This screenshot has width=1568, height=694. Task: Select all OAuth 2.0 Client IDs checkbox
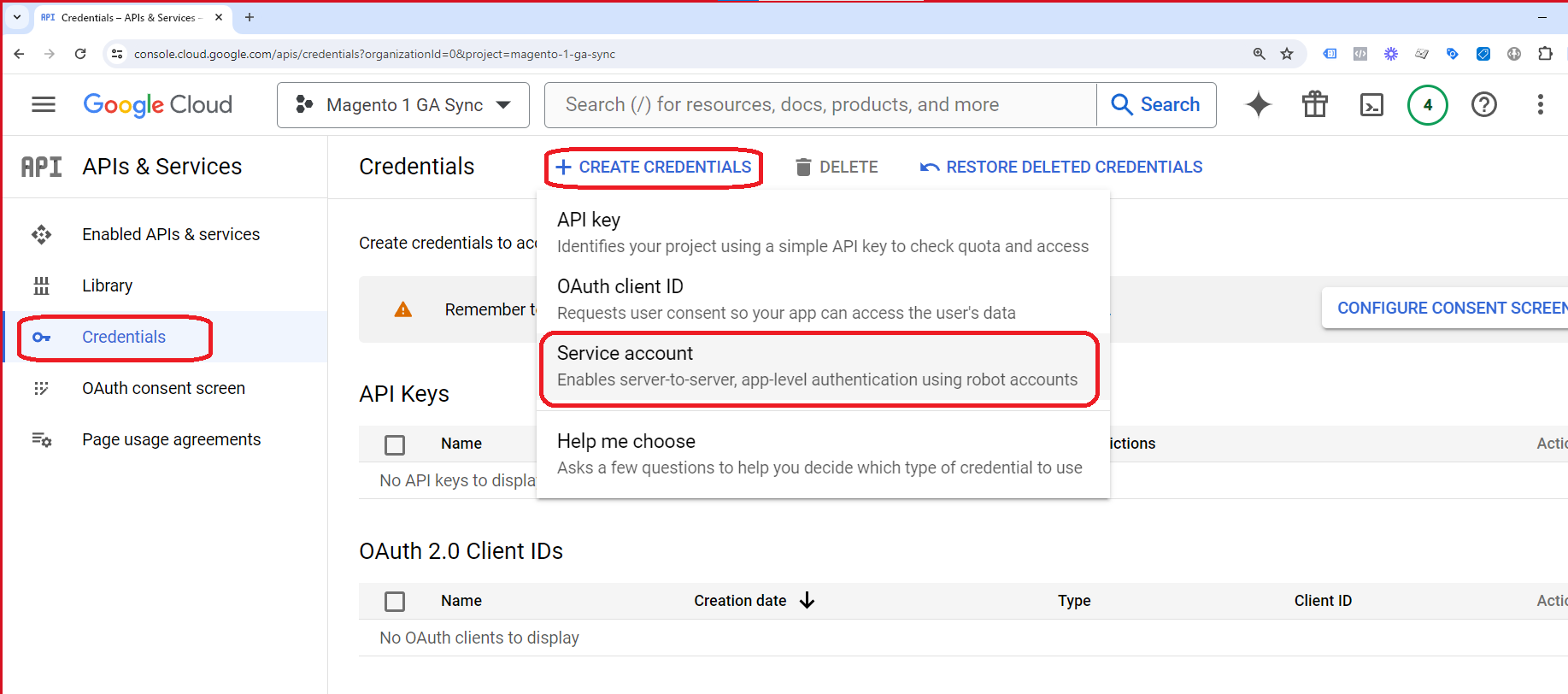click(x=395, y=602)
